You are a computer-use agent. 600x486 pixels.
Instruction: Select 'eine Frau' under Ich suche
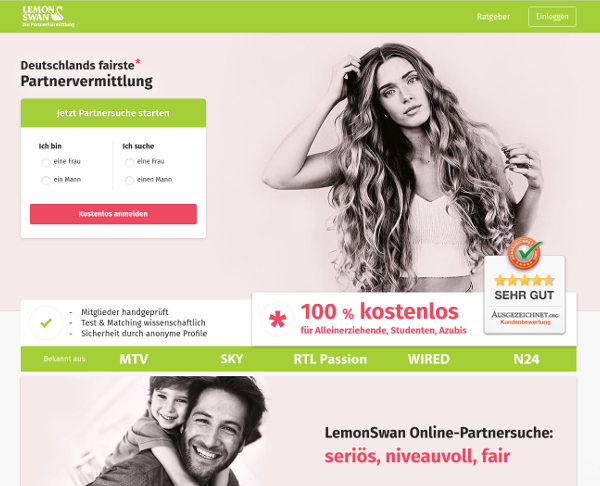[x=129, y=162]
